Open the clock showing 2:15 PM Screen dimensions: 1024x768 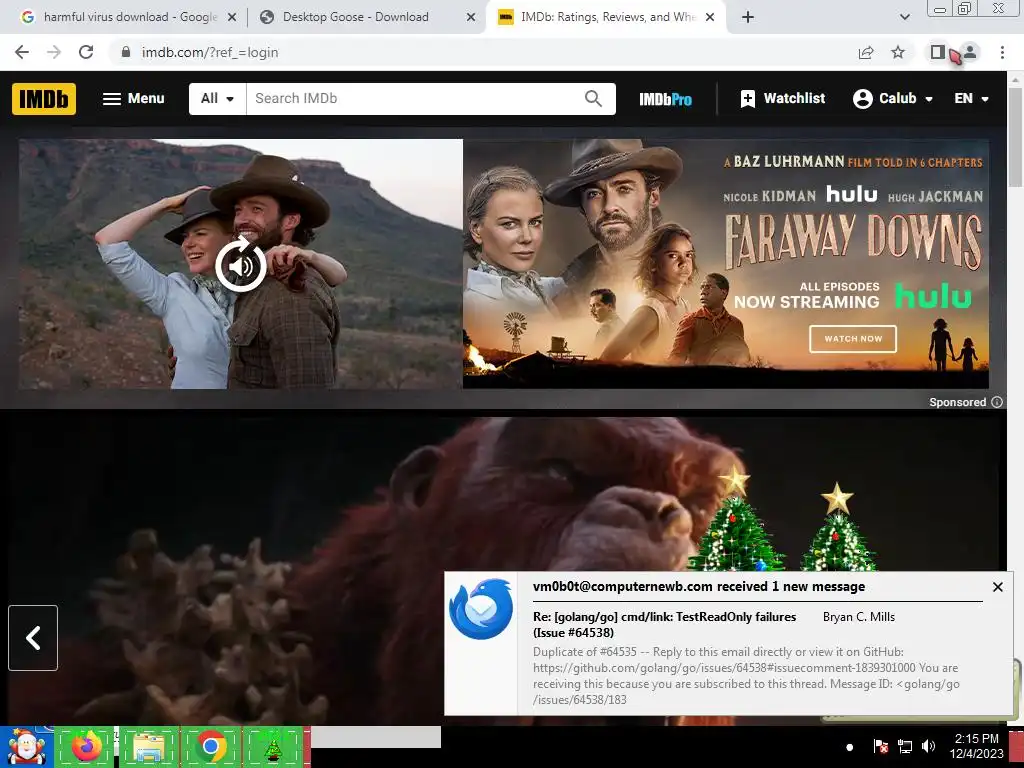pos(976,746)
